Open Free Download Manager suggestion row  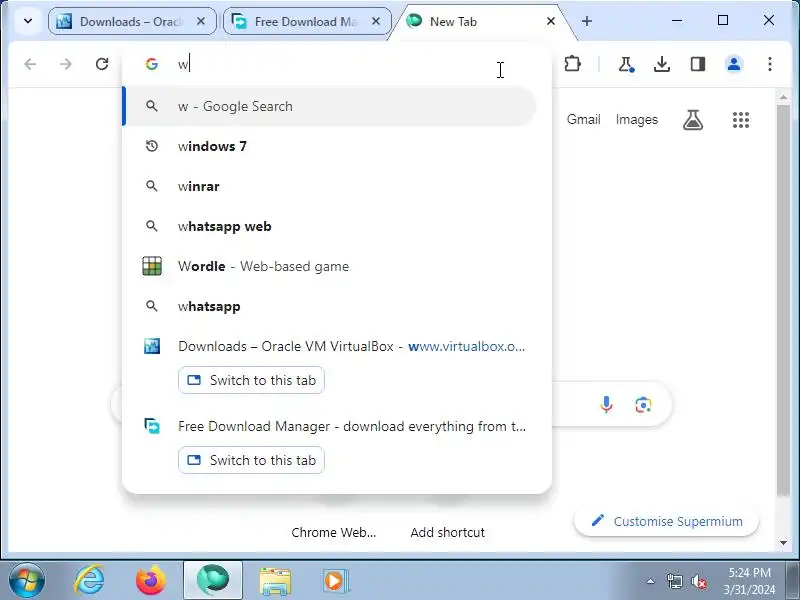[x=330, y=426]
